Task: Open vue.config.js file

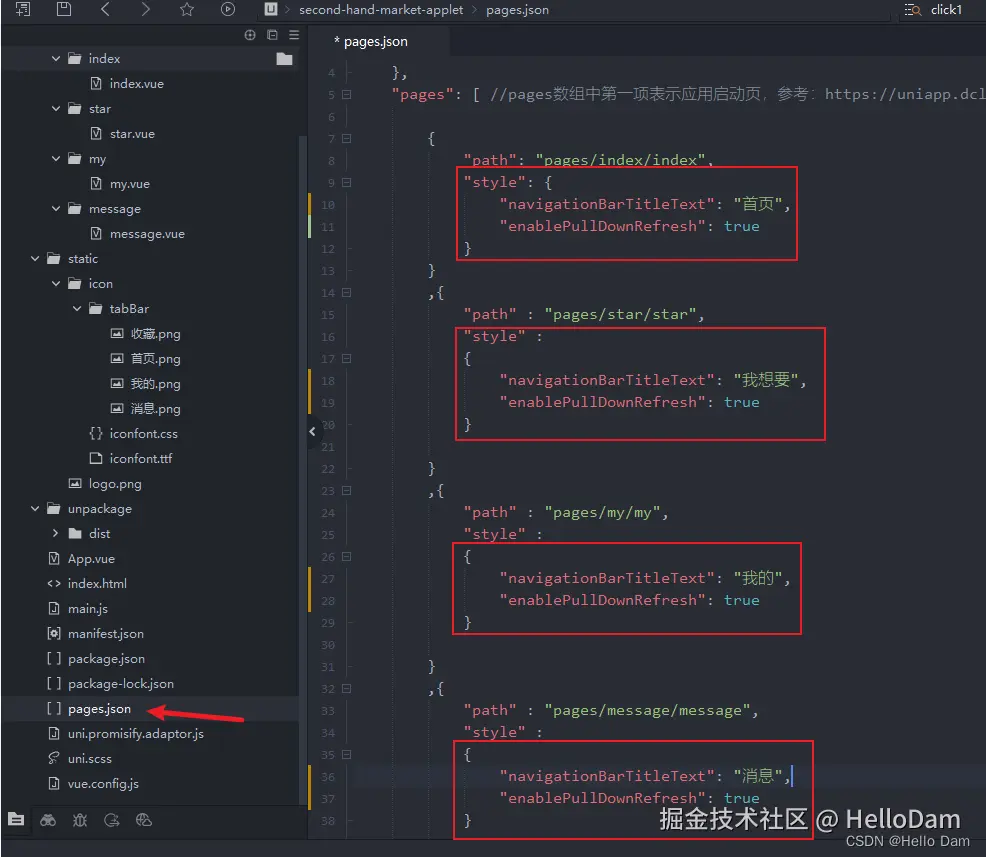Action: (x=102, y=783)
